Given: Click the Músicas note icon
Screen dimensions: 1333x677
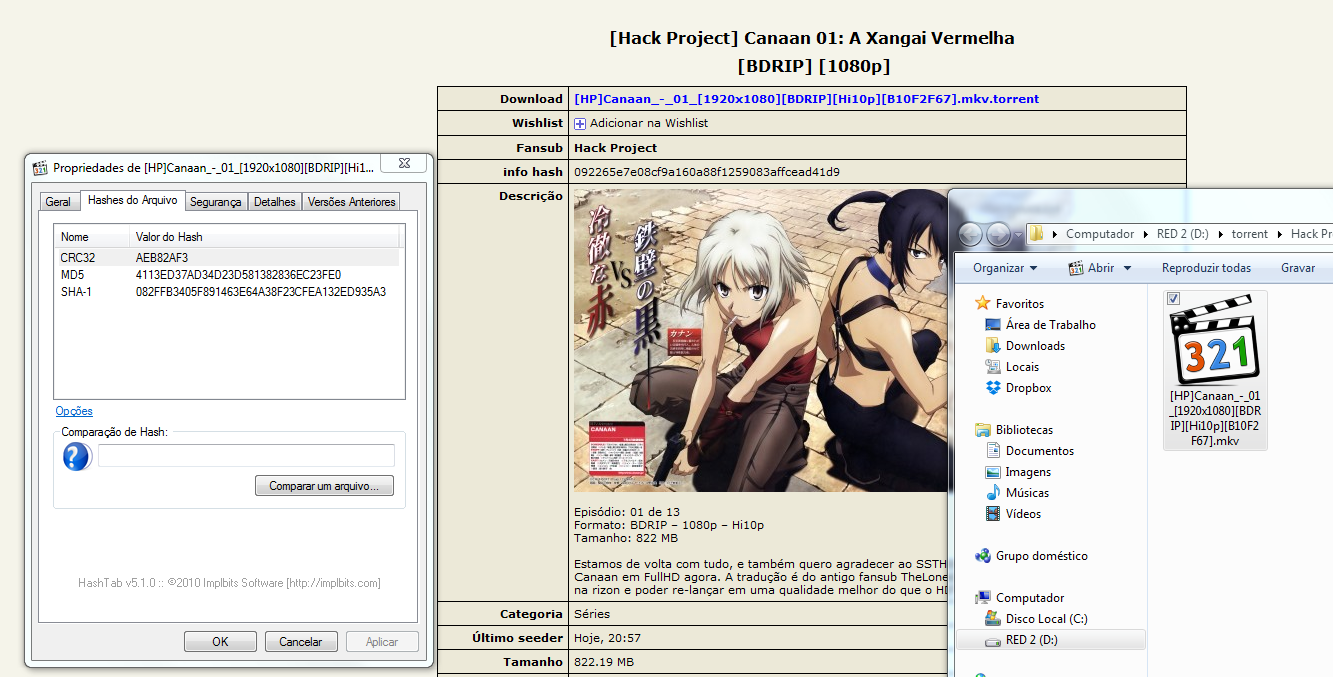Looking at the screenshot, I should 993,492.
